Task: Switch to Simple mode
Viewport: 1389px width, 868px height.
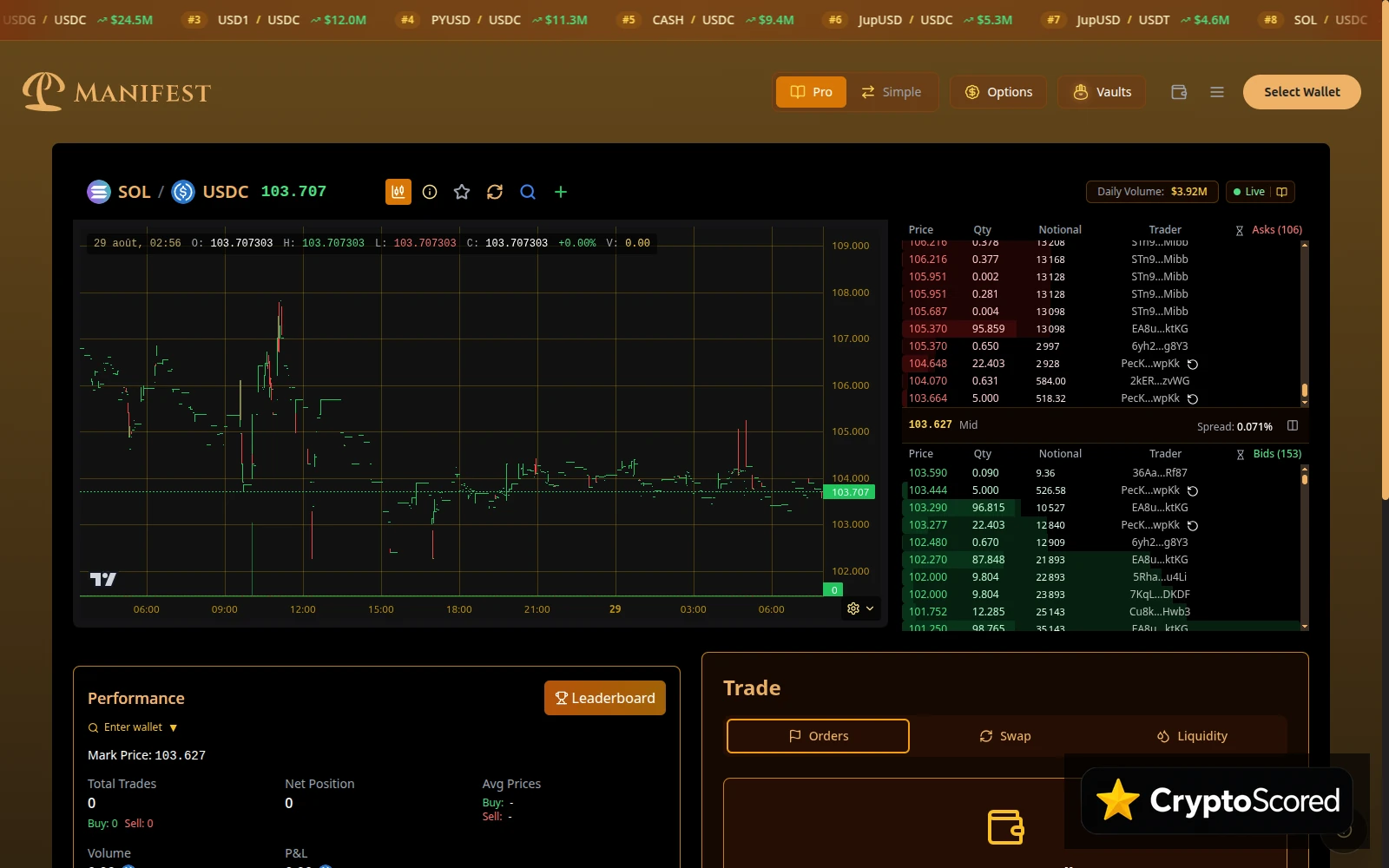Action: (x=892, y=92)
